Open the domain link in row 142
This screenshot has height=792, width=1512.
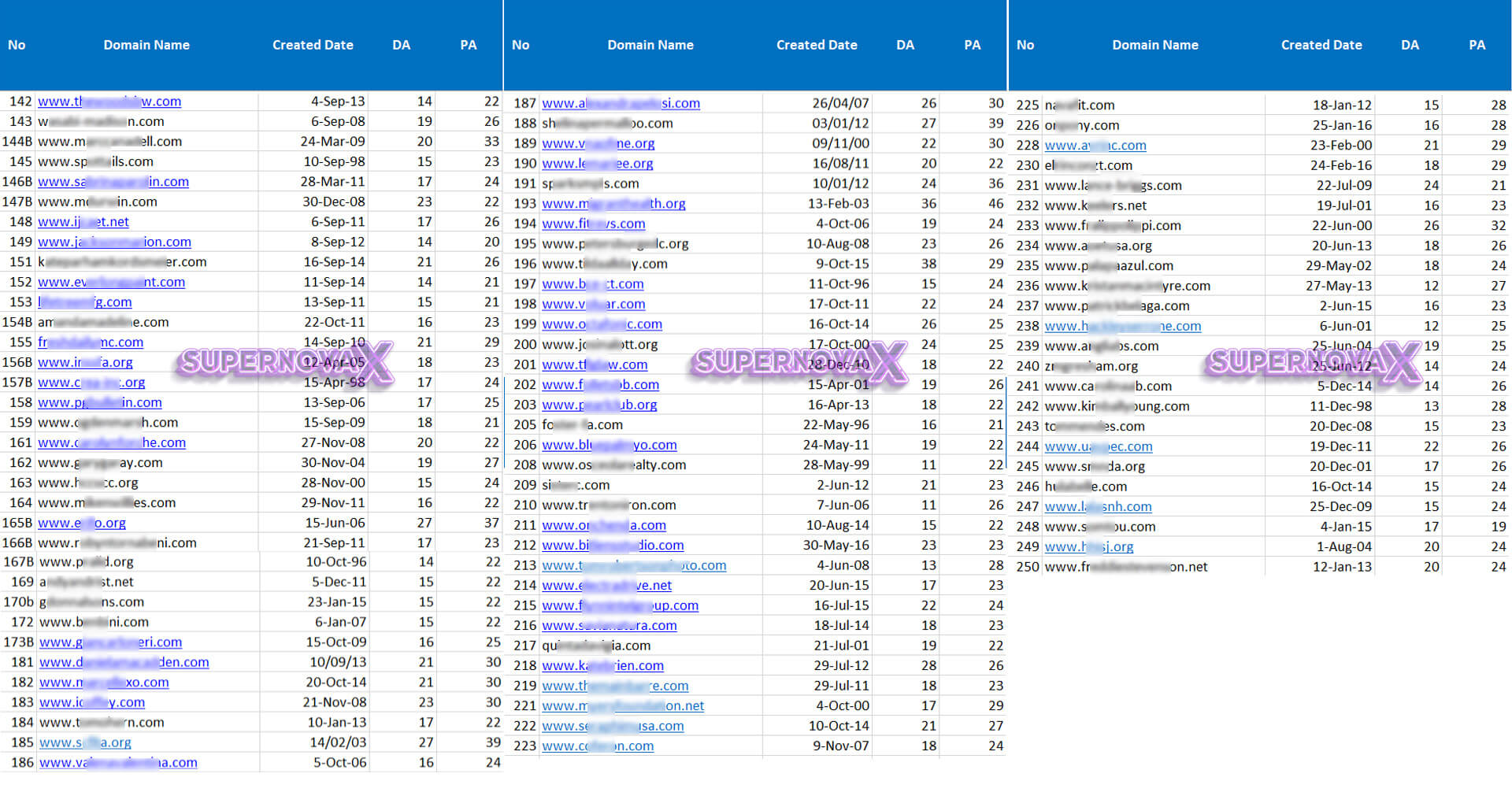coord(109,102)
